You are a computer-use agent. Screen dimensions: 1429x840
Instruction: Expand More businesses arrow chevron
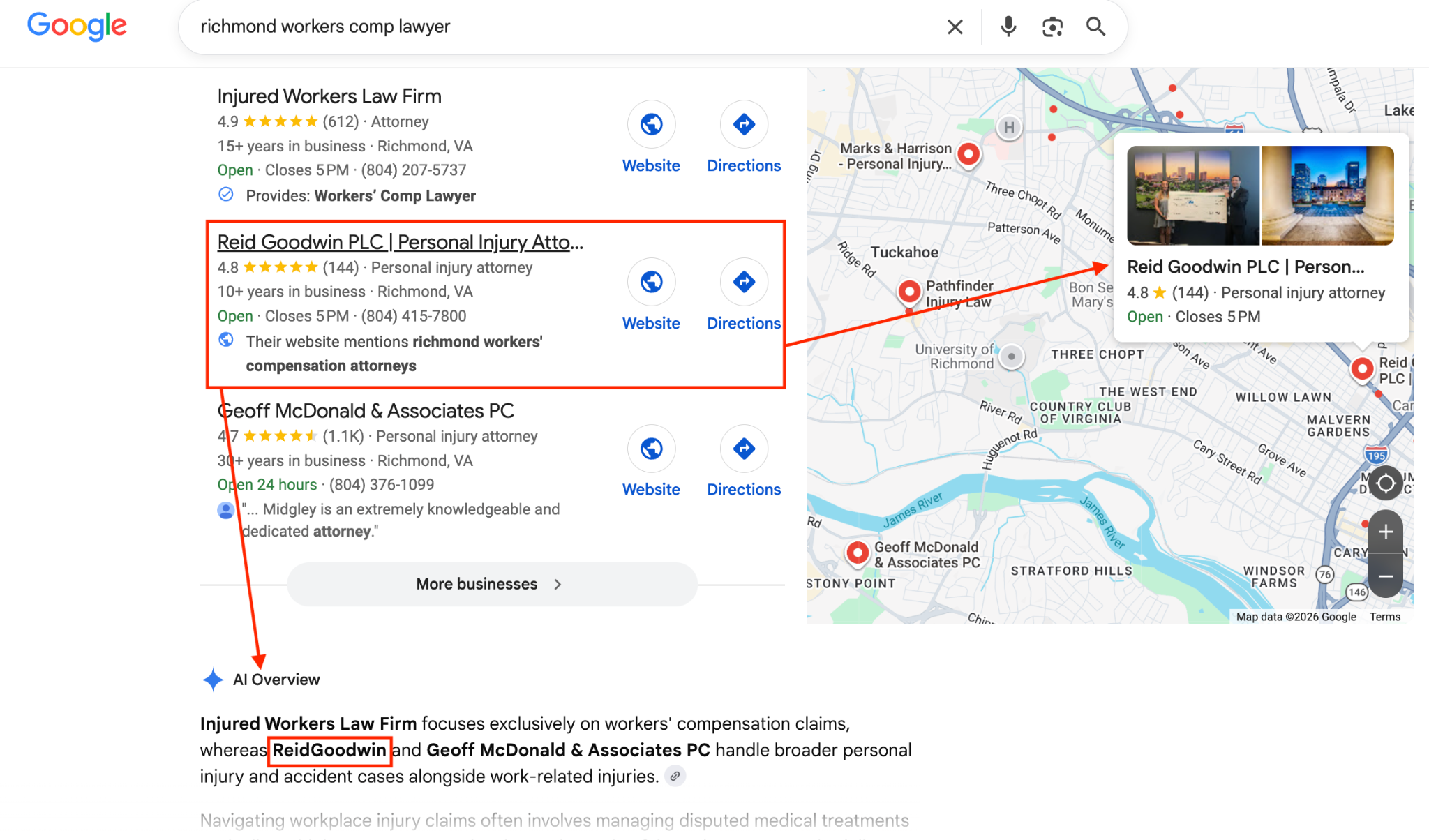(558, 585)
